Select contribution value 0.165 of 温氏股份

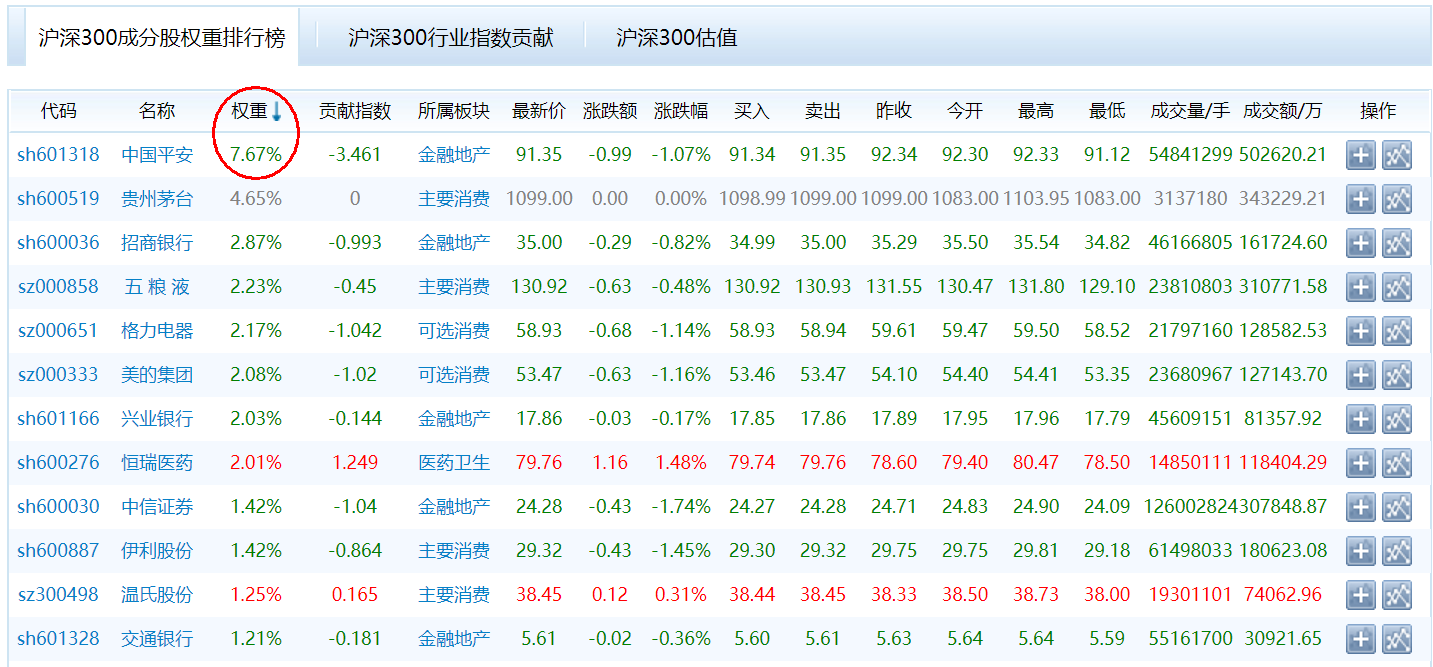(x=355, y=595)
